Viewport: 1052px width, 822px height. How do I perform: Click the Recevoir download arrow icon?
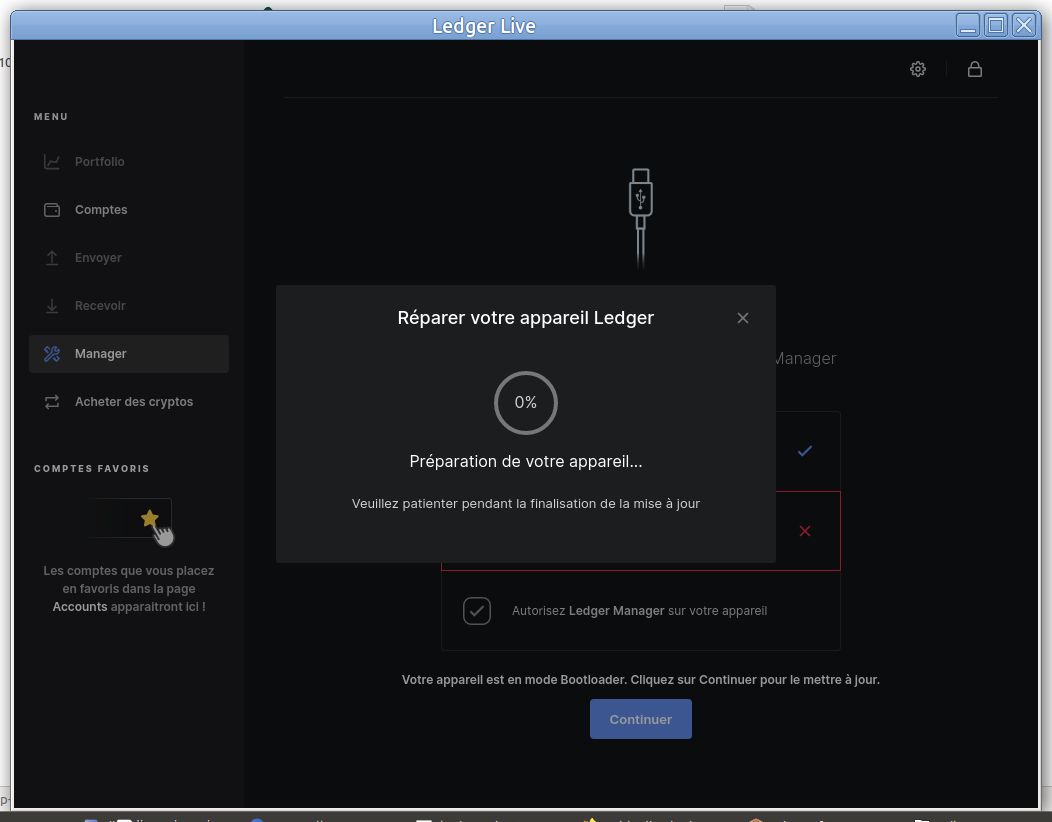point(52,306)
